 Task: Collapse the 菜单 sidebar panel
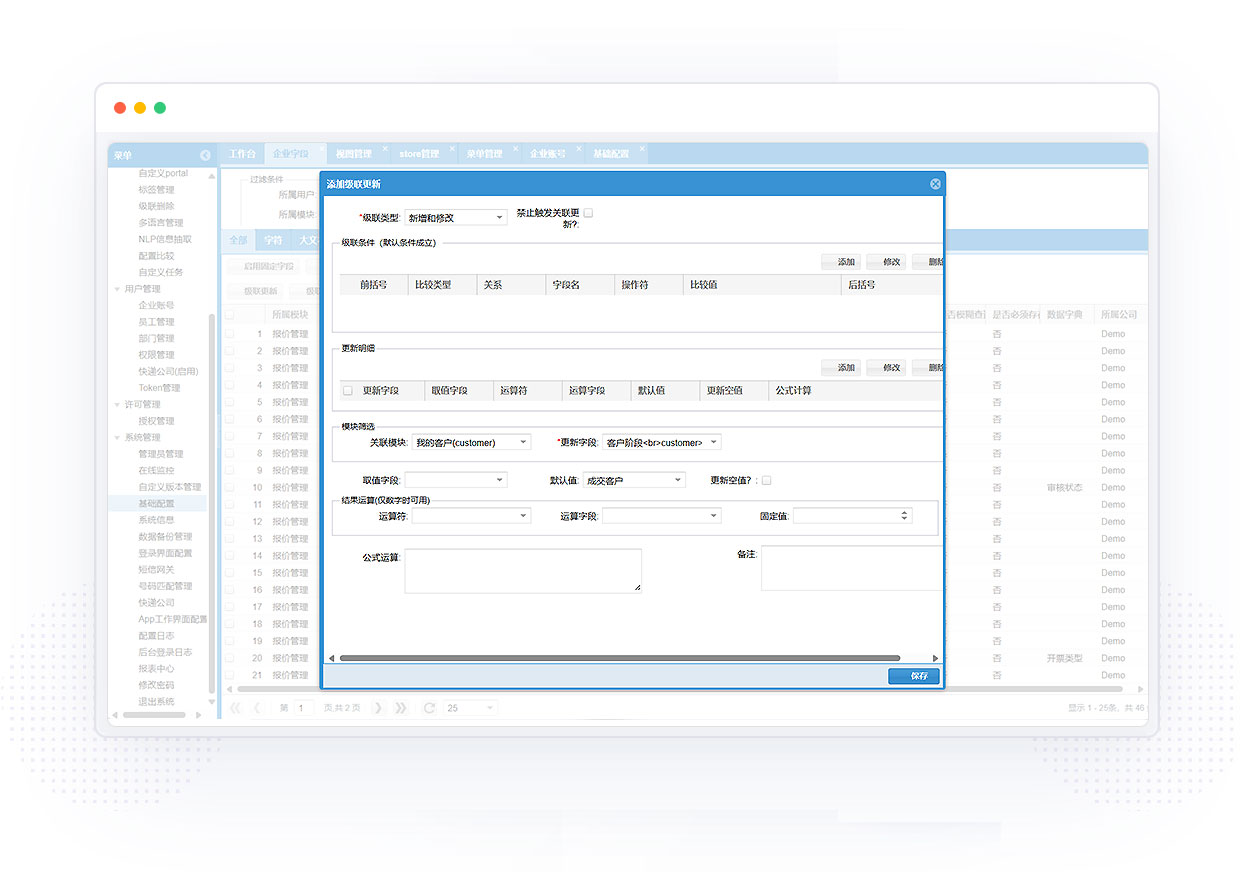point(205,155)
